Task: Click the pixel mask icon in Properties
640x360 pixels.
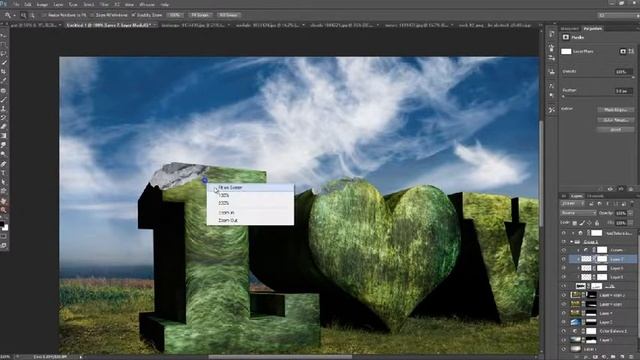Action: pyautogui.click(x=623, y=51)
